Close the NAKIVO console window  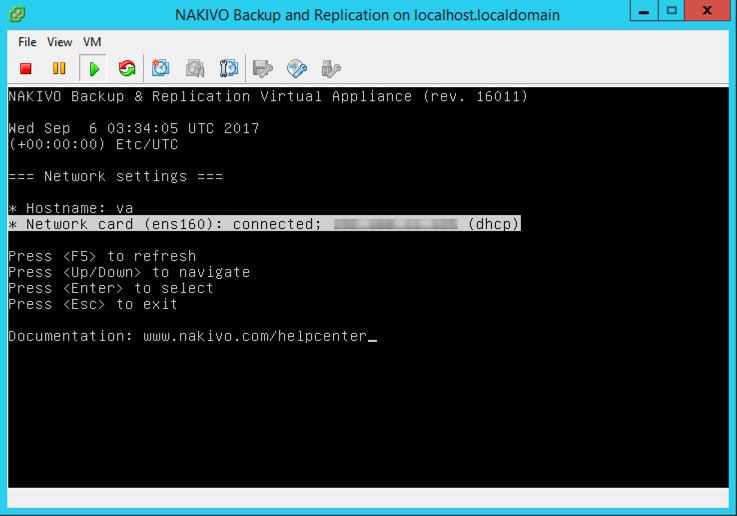(707, 10)
